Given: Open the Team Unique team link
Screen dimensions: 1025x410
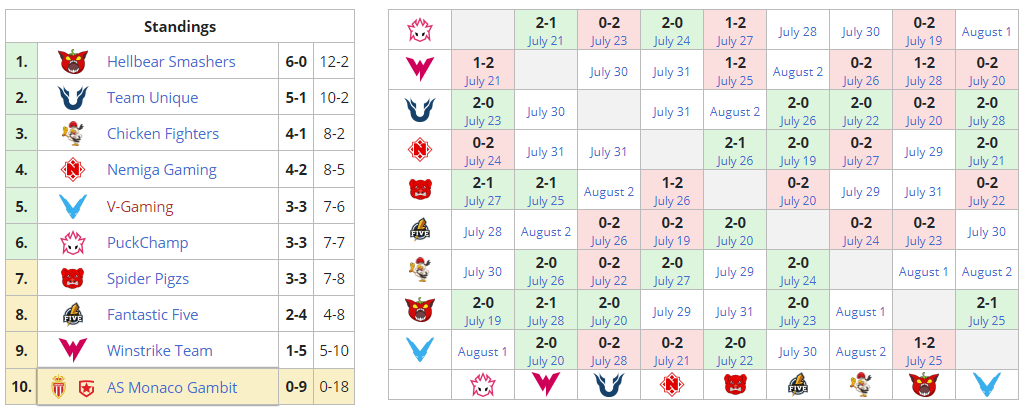Looking at the screenshot, I should point(152,98).
